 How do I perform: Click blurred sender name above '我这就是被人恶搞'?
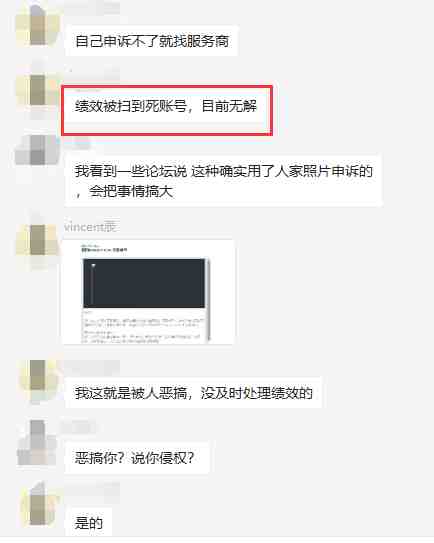point(91,366)
